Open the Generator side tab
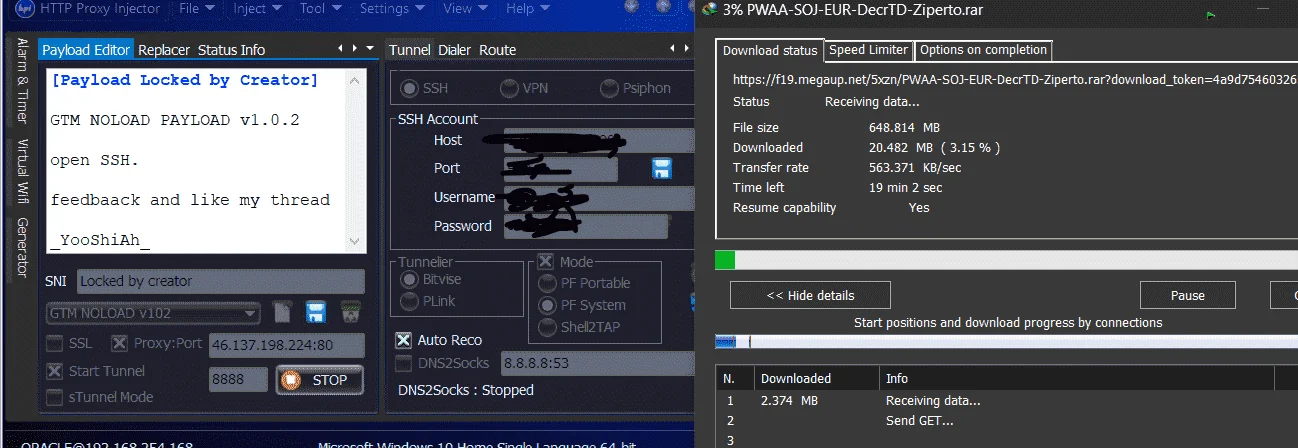 pos(22,247)
